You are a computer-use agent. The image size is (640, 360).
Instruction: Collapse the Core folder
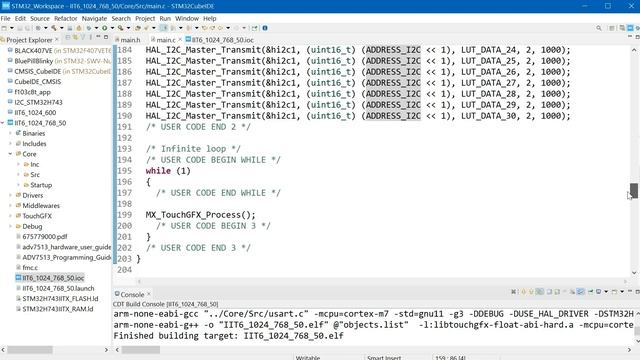coord(10,154)
